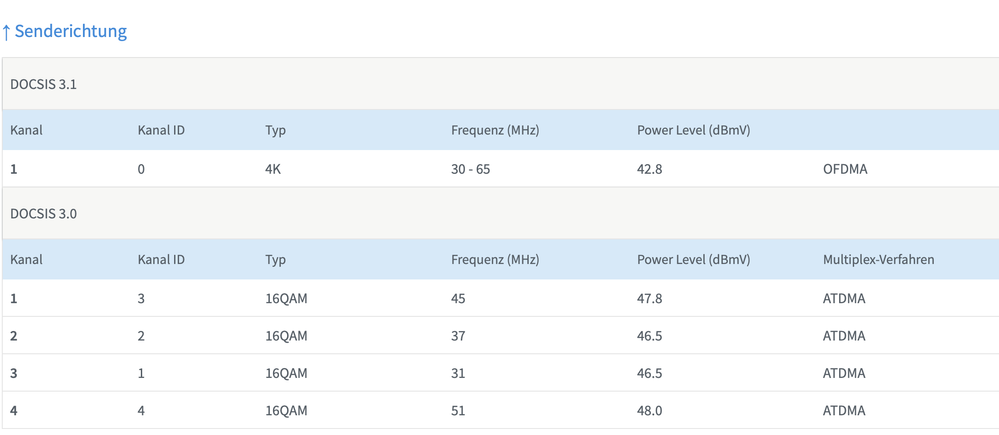Click frequency value 31 in DOCSIS 3.0
The image size is (999, 435).
(x=459, y=373)
